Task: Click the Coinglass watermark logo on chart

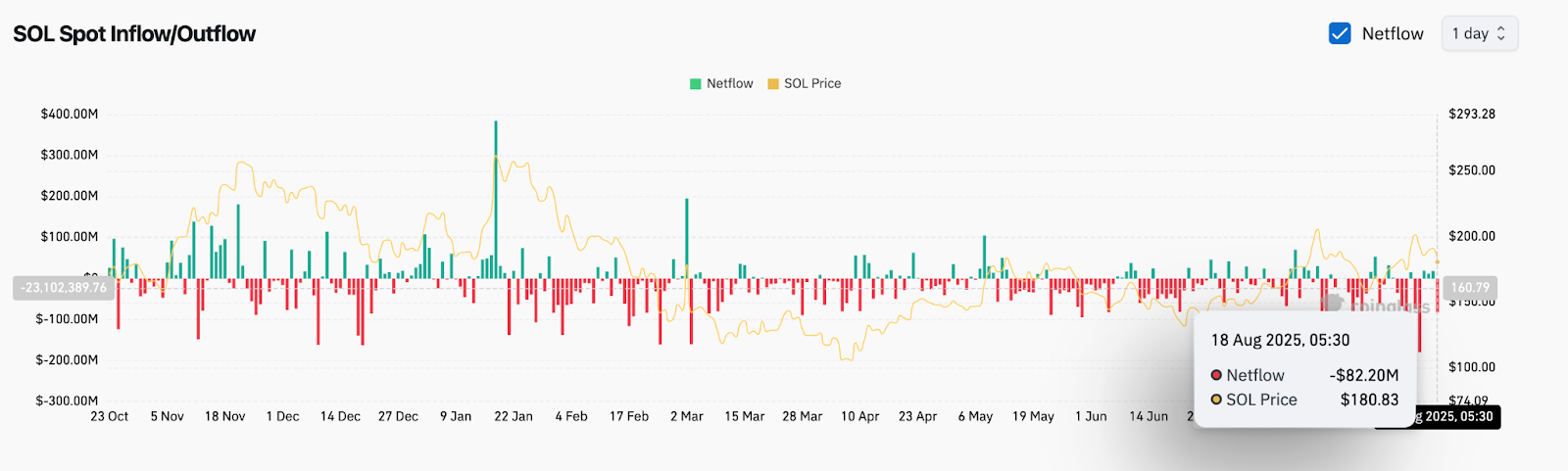Action: pos(1331,303)
